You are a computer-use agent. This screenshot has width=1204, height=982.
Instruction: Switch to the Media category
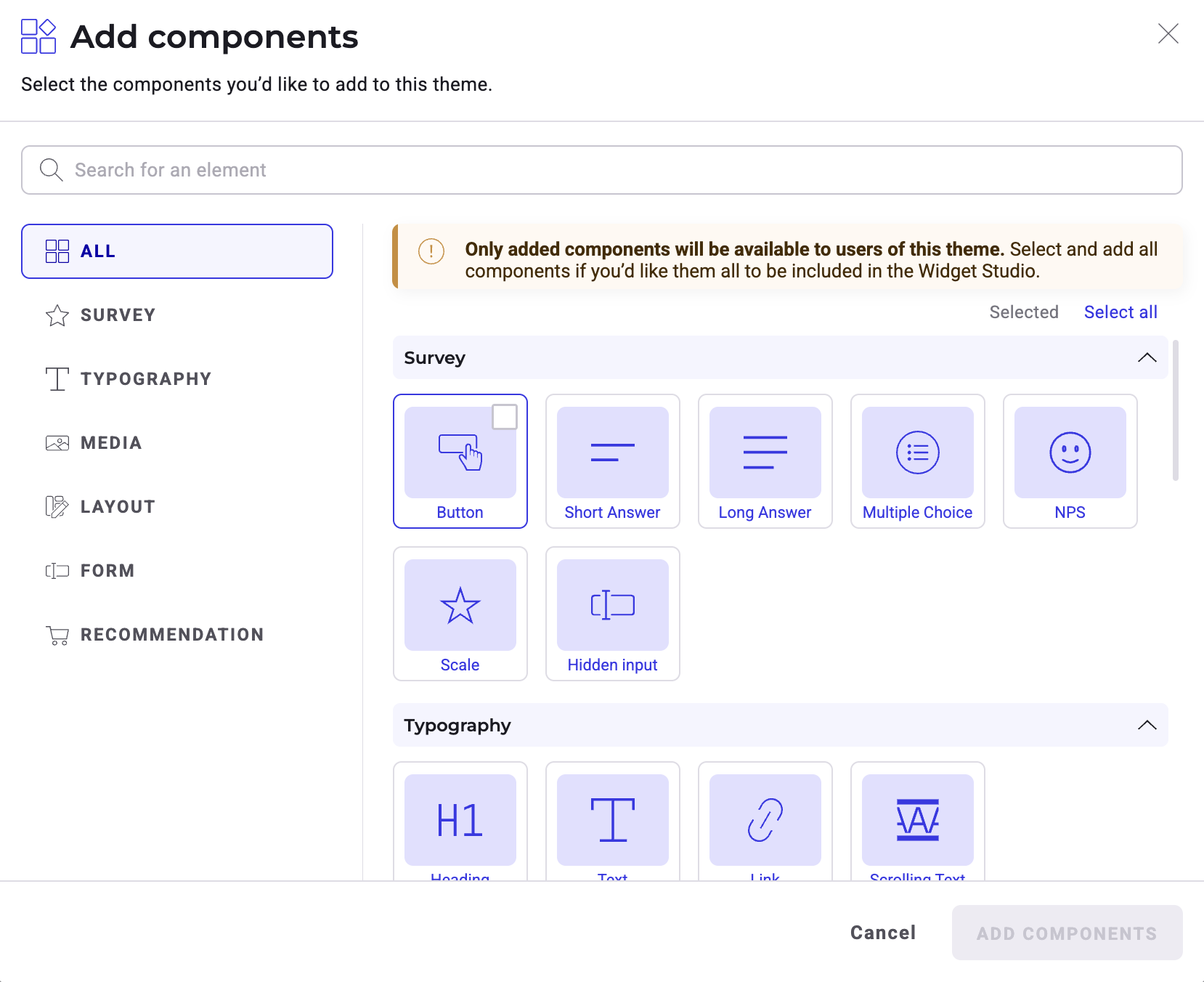(x=110, y=443)
